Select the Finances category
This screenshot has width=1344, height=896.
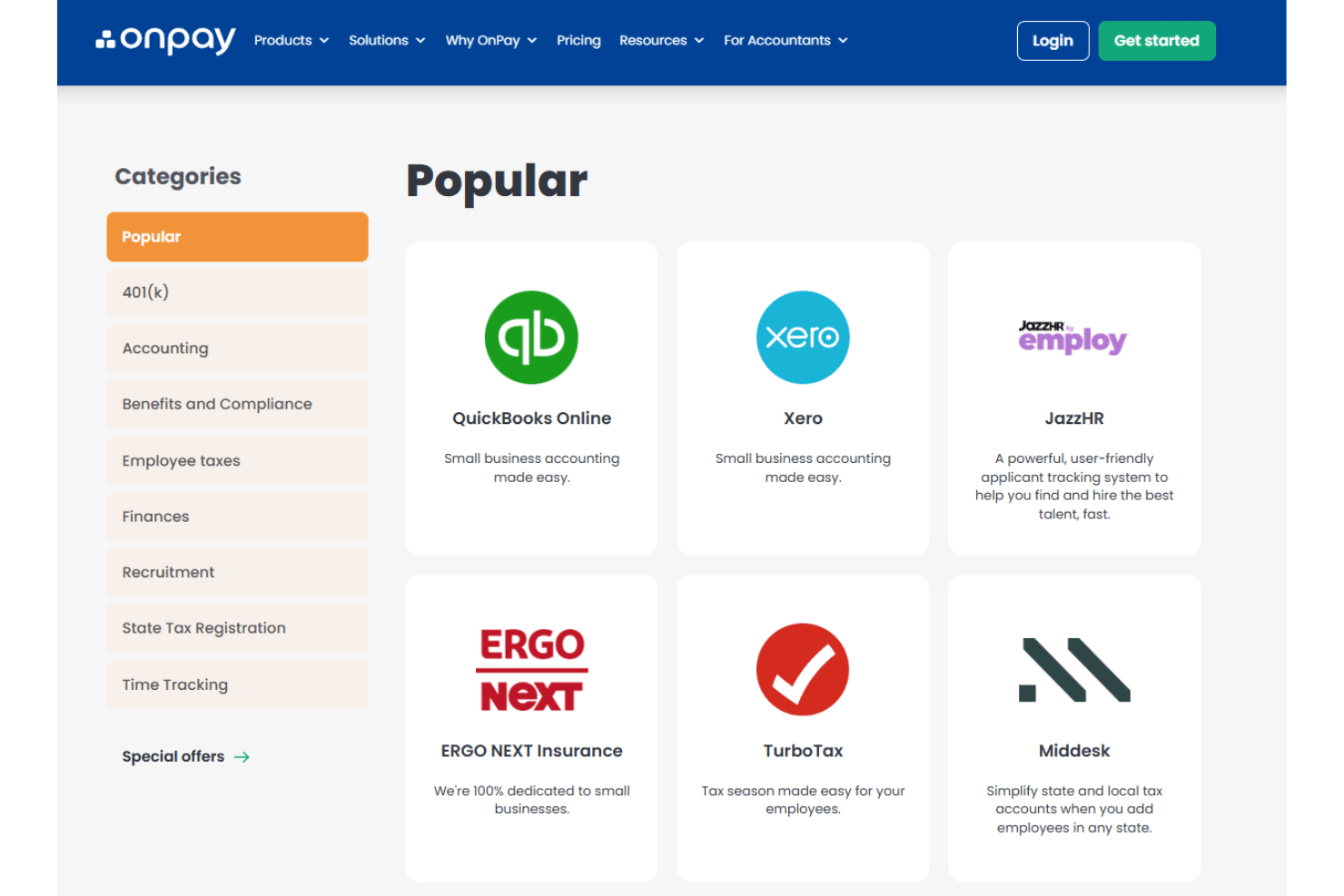click(237, 517)
